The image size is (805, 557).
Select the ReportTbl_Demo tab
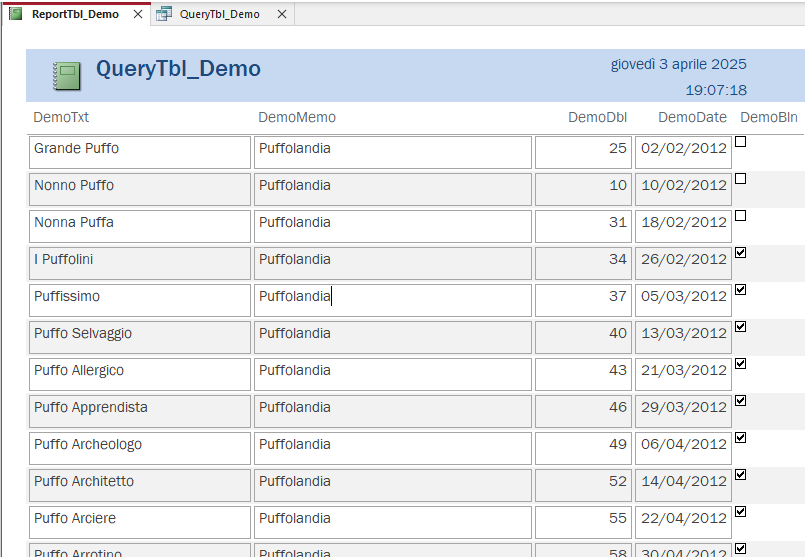(x=75, y=14)
